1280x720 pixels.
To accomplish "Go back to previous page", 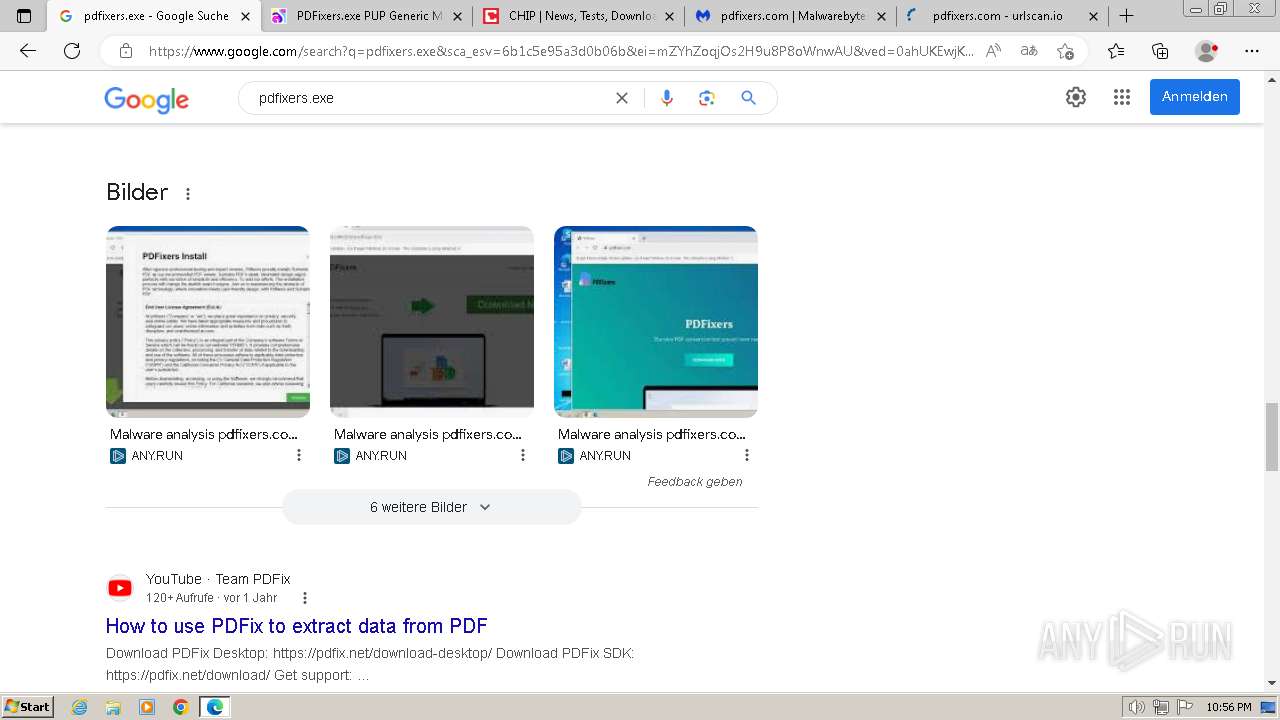I will [28, 51].
